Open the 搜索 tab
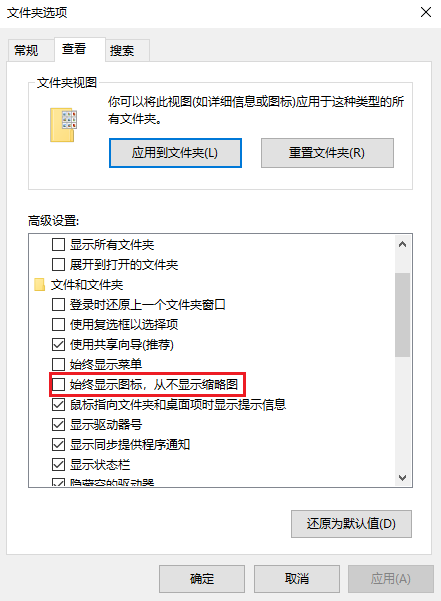Viewport: 441px width, 601px height. tap(122, 50)
